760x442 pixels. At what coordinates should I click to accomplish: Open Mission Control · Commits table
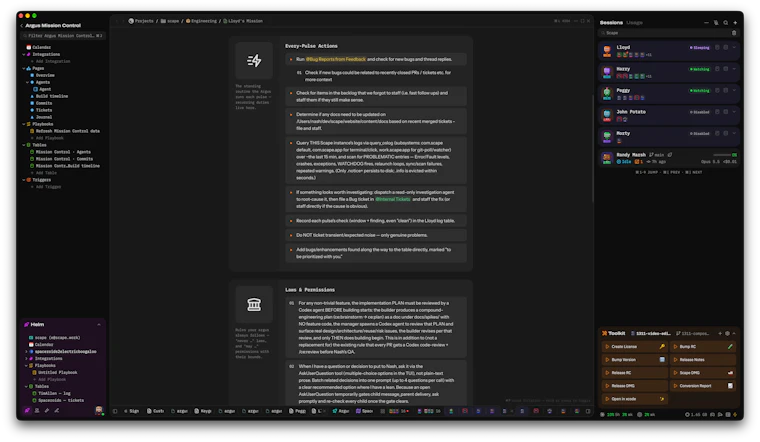pos(62,159)
